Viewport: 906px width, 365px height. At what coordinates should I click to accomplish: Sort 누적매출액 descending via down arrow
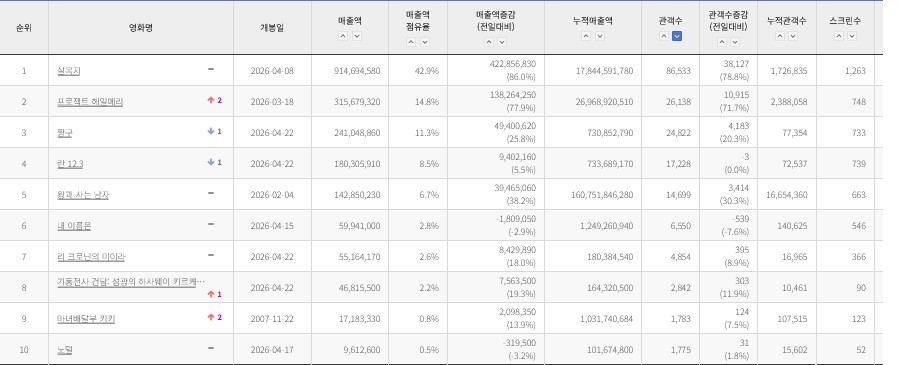click(x=600, y=36)
